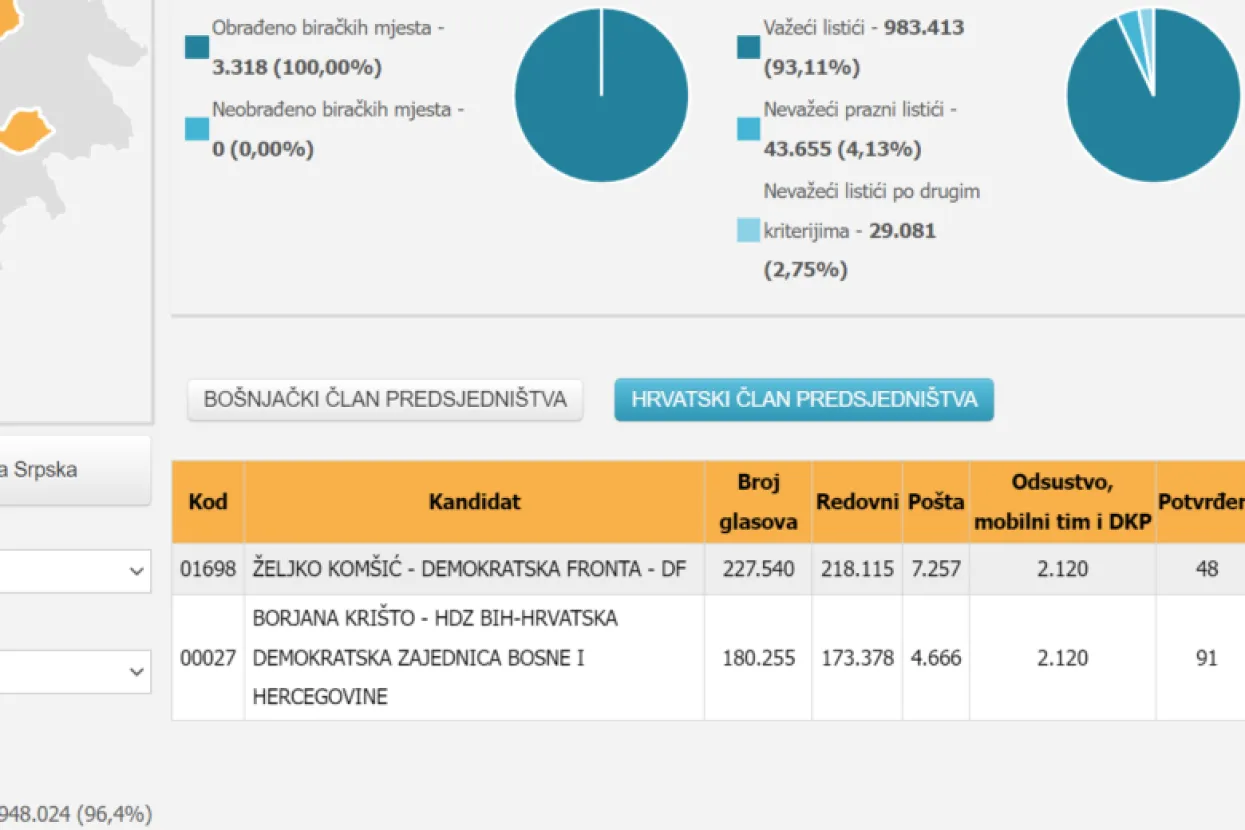Open the lower filter dropdown on the left
The image size is (1245, 830).
70,671
